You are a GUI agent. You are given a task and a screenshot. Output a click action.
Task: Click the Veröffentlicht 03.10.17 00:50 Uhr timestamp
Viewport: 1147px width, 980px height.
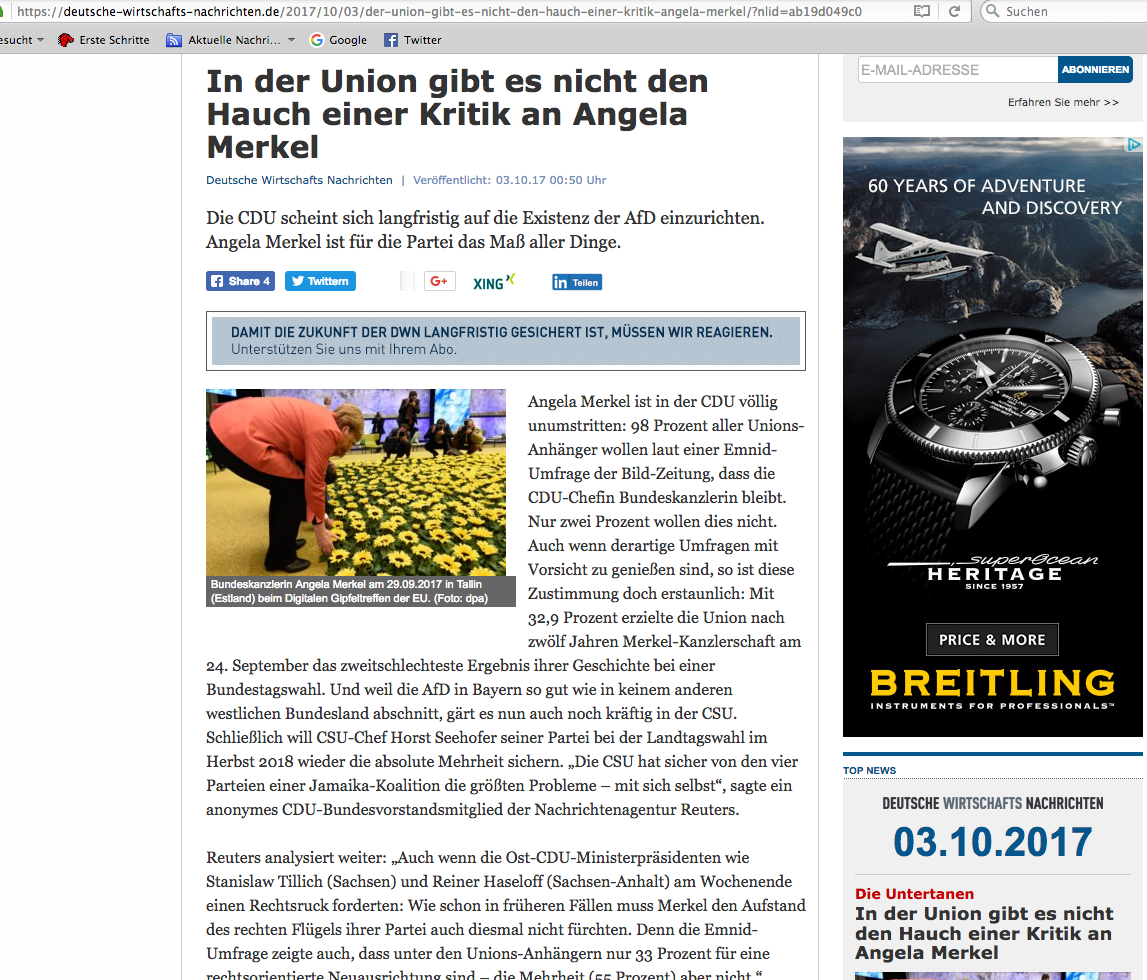click(509, 180)
